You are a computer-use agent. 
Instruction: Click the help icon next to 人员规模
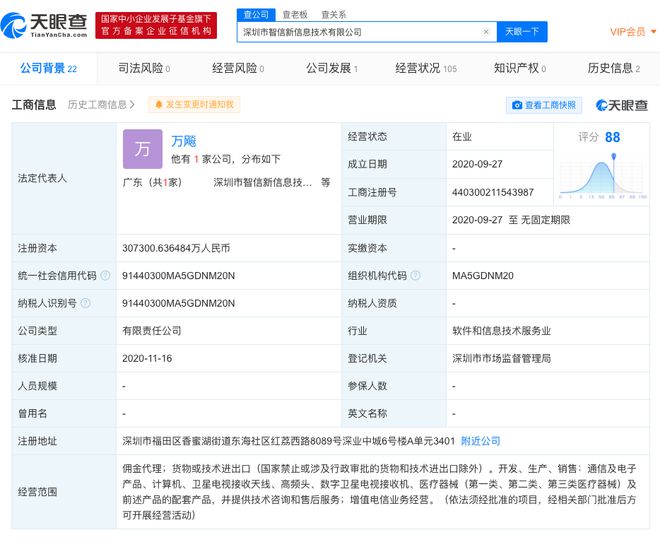click(x=65, y=386)
